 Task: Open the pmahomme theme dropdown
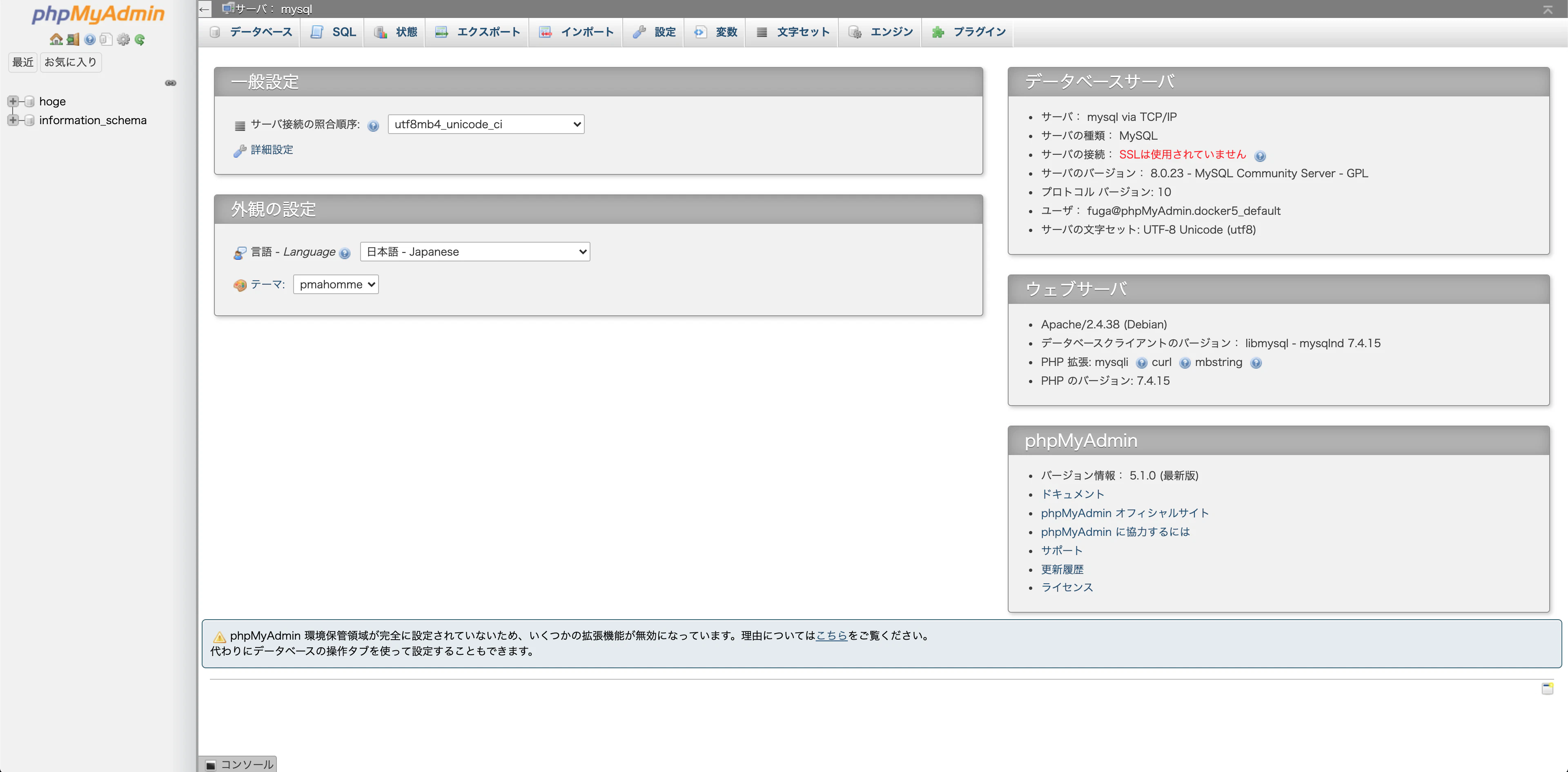(335, 284)
